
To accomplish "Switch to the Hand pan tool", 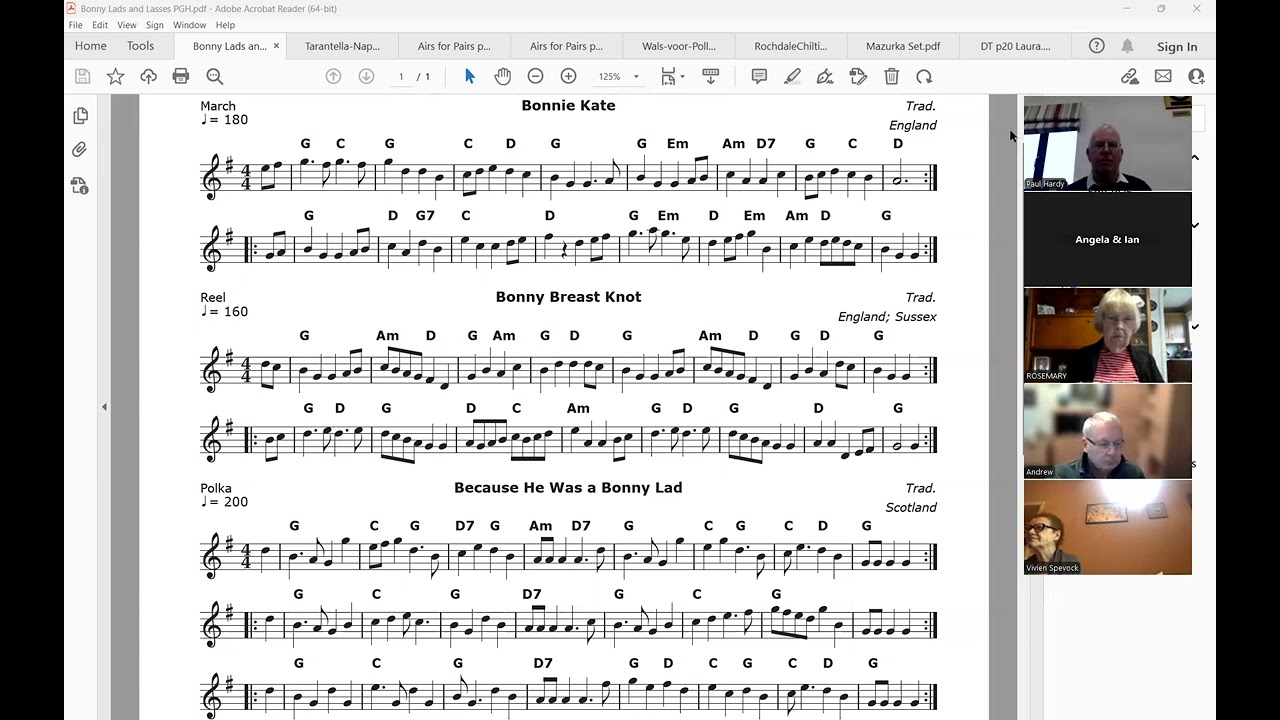I will (x=502, y=76).
